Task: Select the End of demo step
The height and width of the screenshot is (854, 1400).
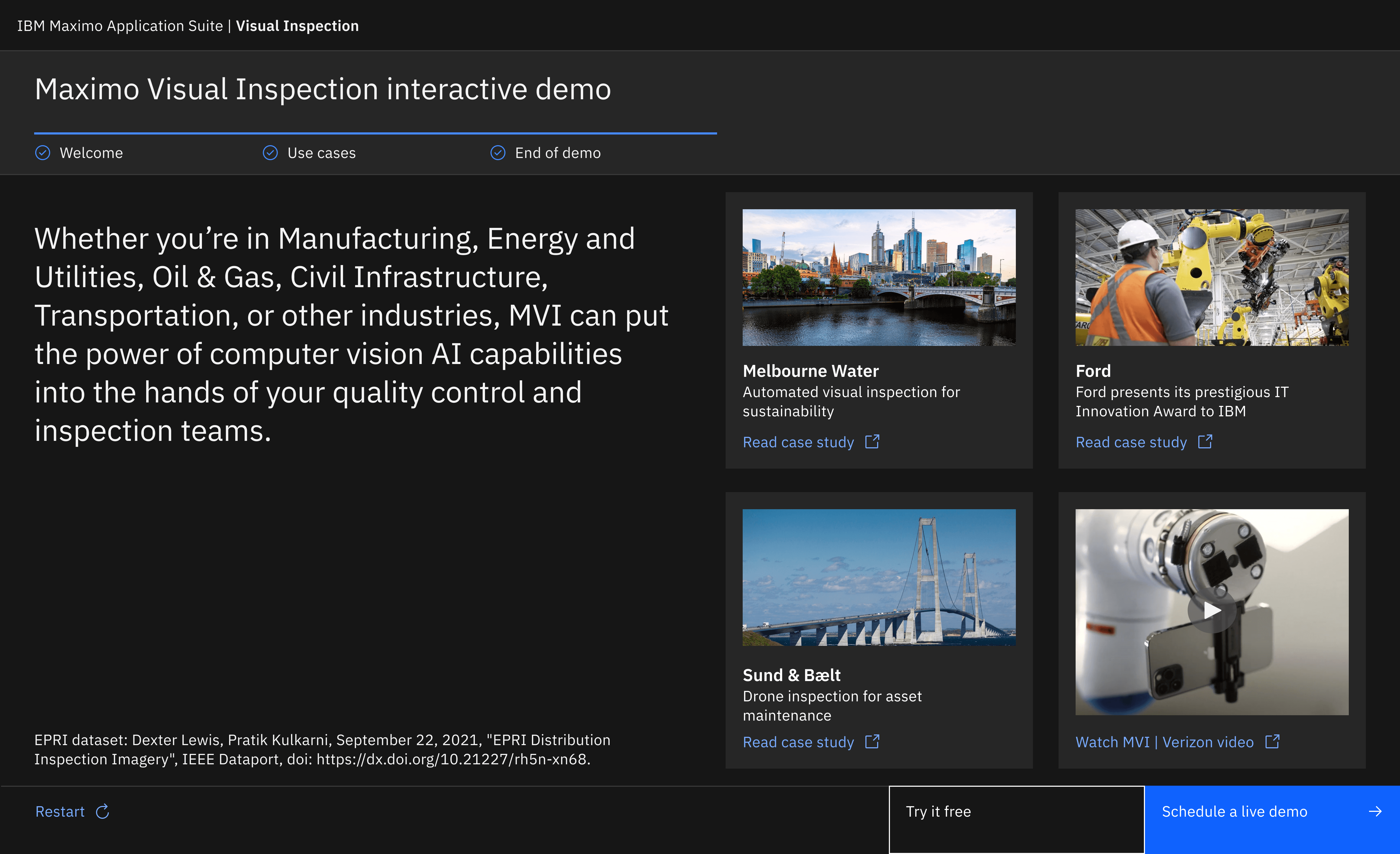Action: 557,153
